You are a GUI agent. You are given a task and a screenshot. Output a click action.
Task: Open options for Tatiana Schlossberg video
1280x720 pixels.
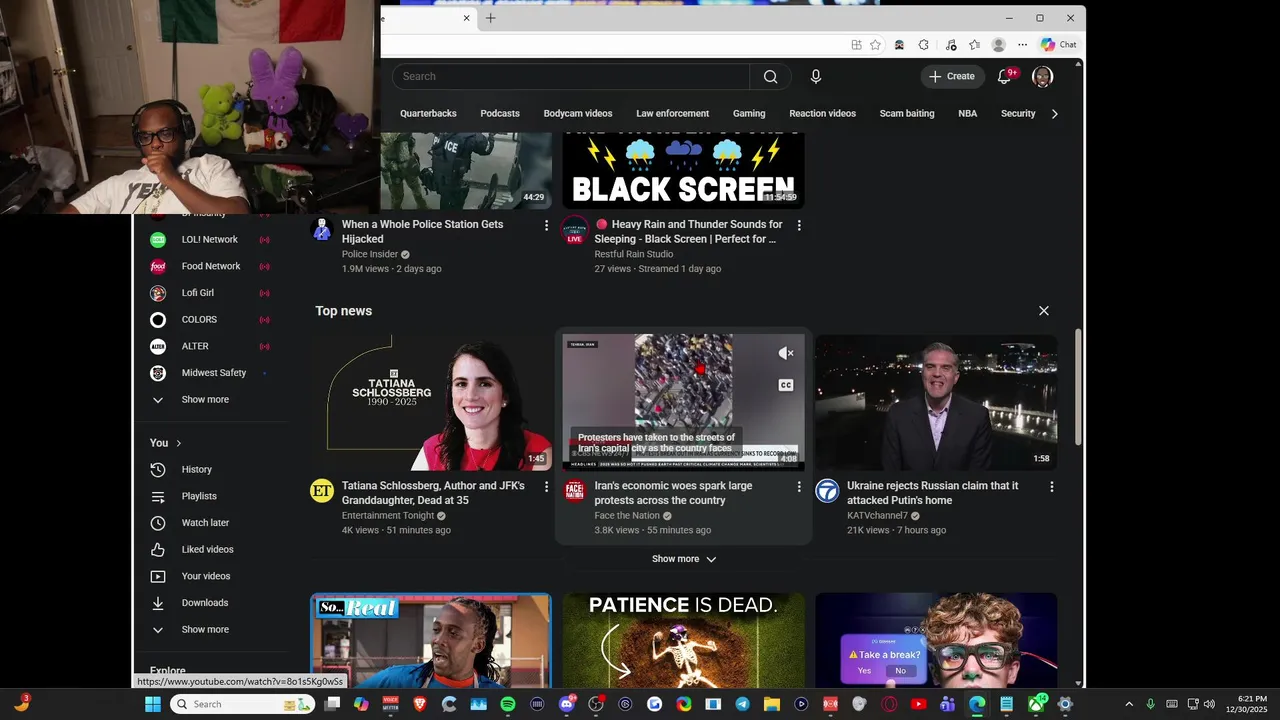point(546,487)
